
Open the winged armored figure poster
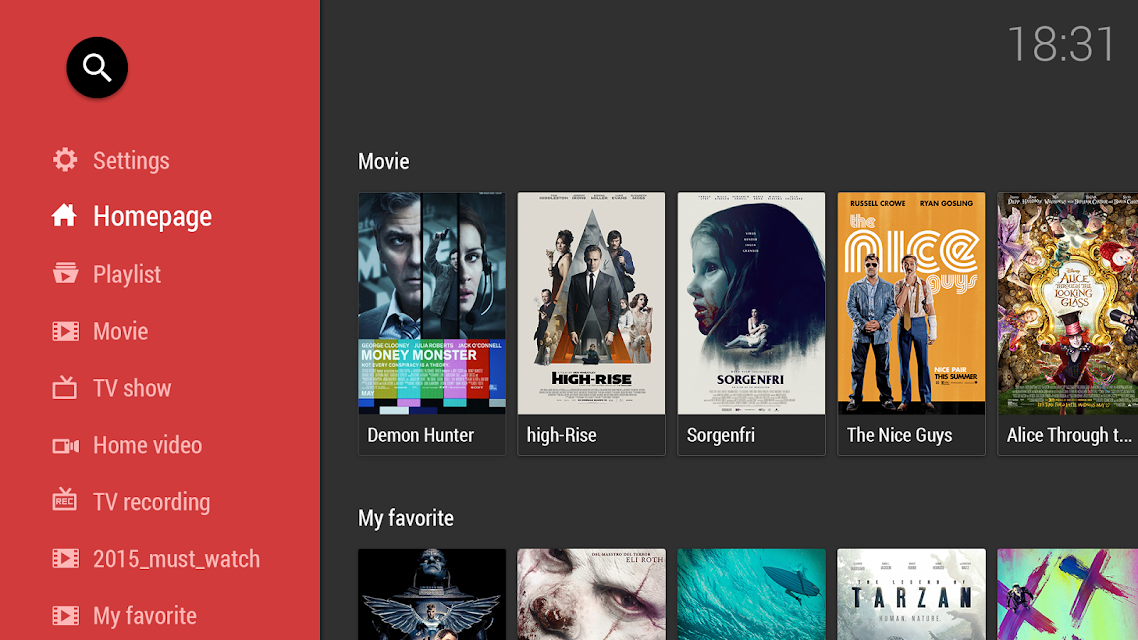[432, 594]
